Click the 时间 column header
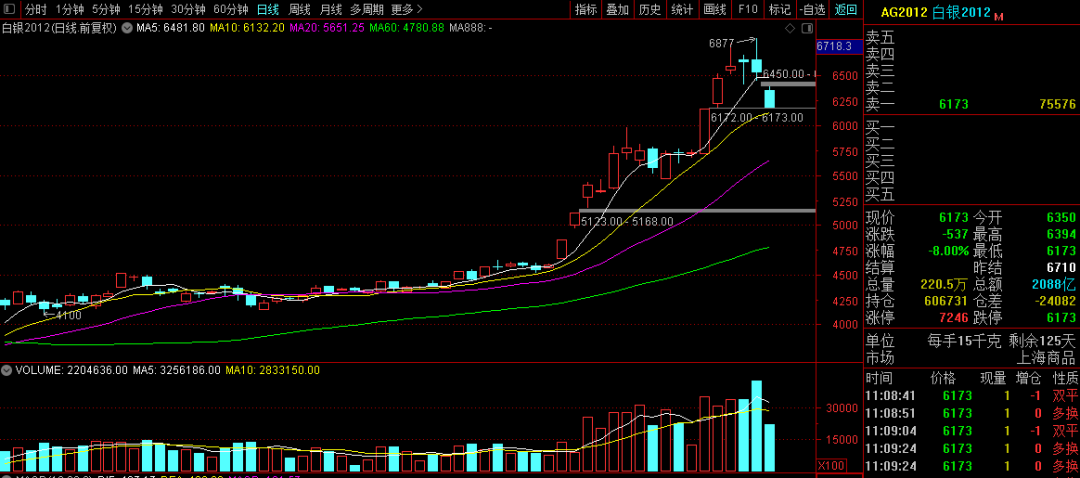Image resolution: width=1080 pixels, height=478 pixels. tap(879, 378)
